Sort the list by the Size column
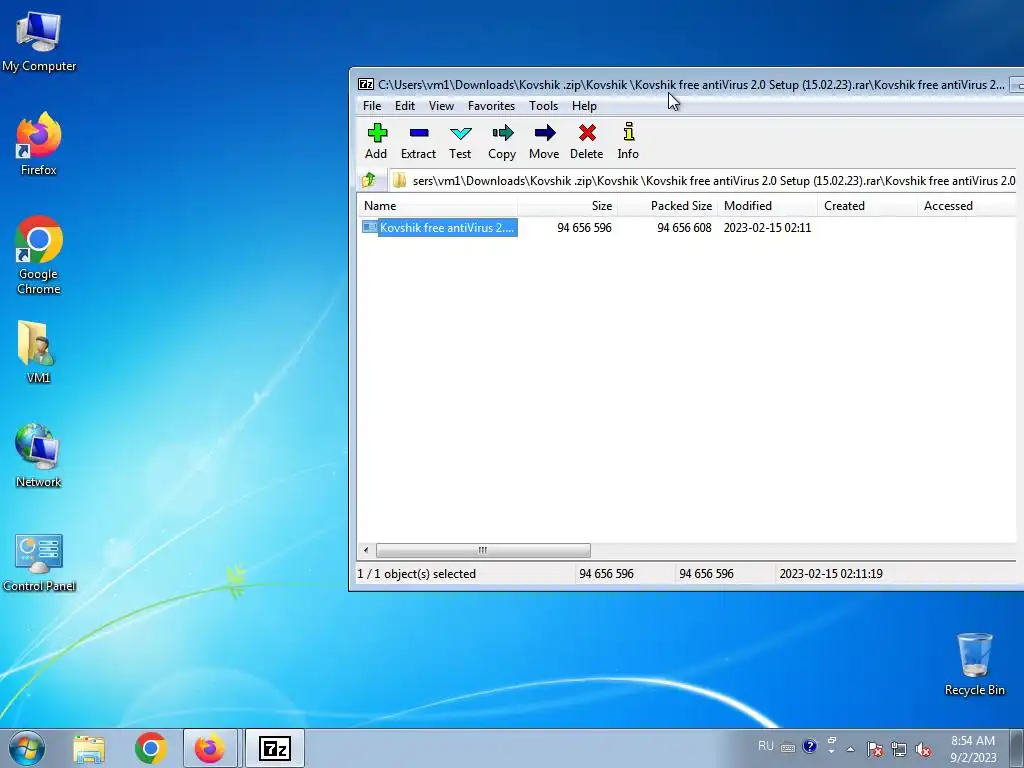The width and height of the screenshot is (1024, 768). [567, 206]
